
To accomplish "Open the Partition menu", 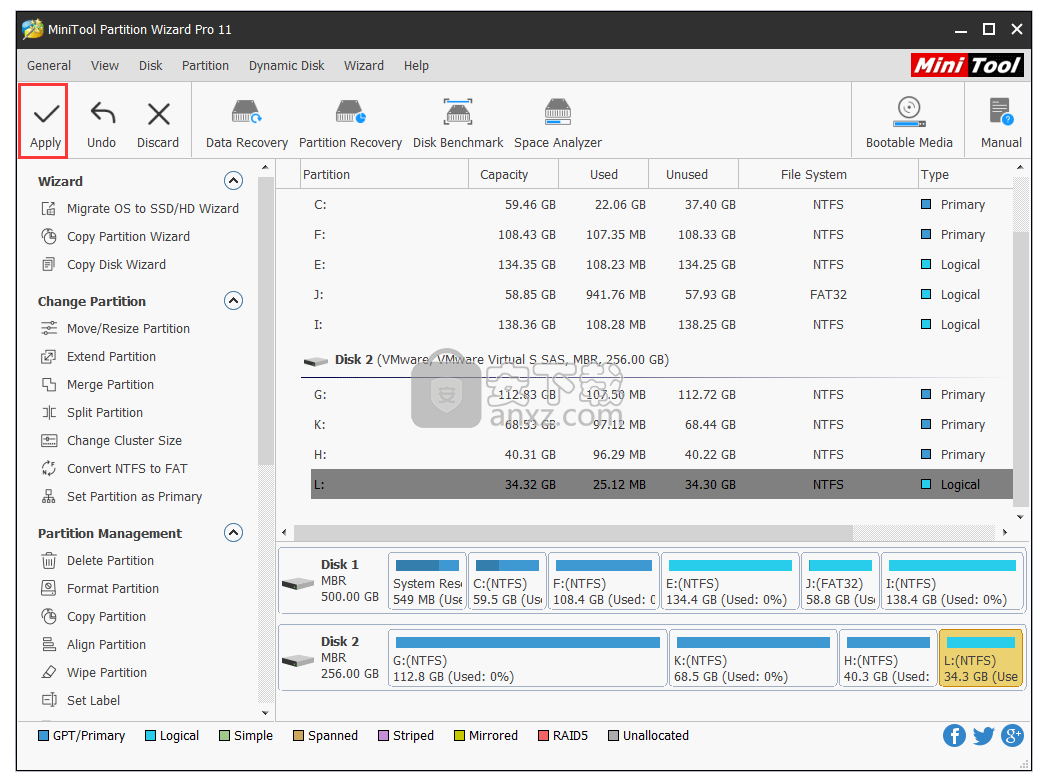I will click(205, 66).
